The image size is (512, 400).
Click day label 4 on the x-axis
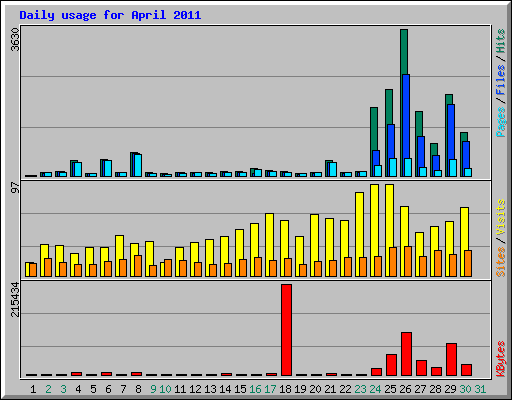78,389
